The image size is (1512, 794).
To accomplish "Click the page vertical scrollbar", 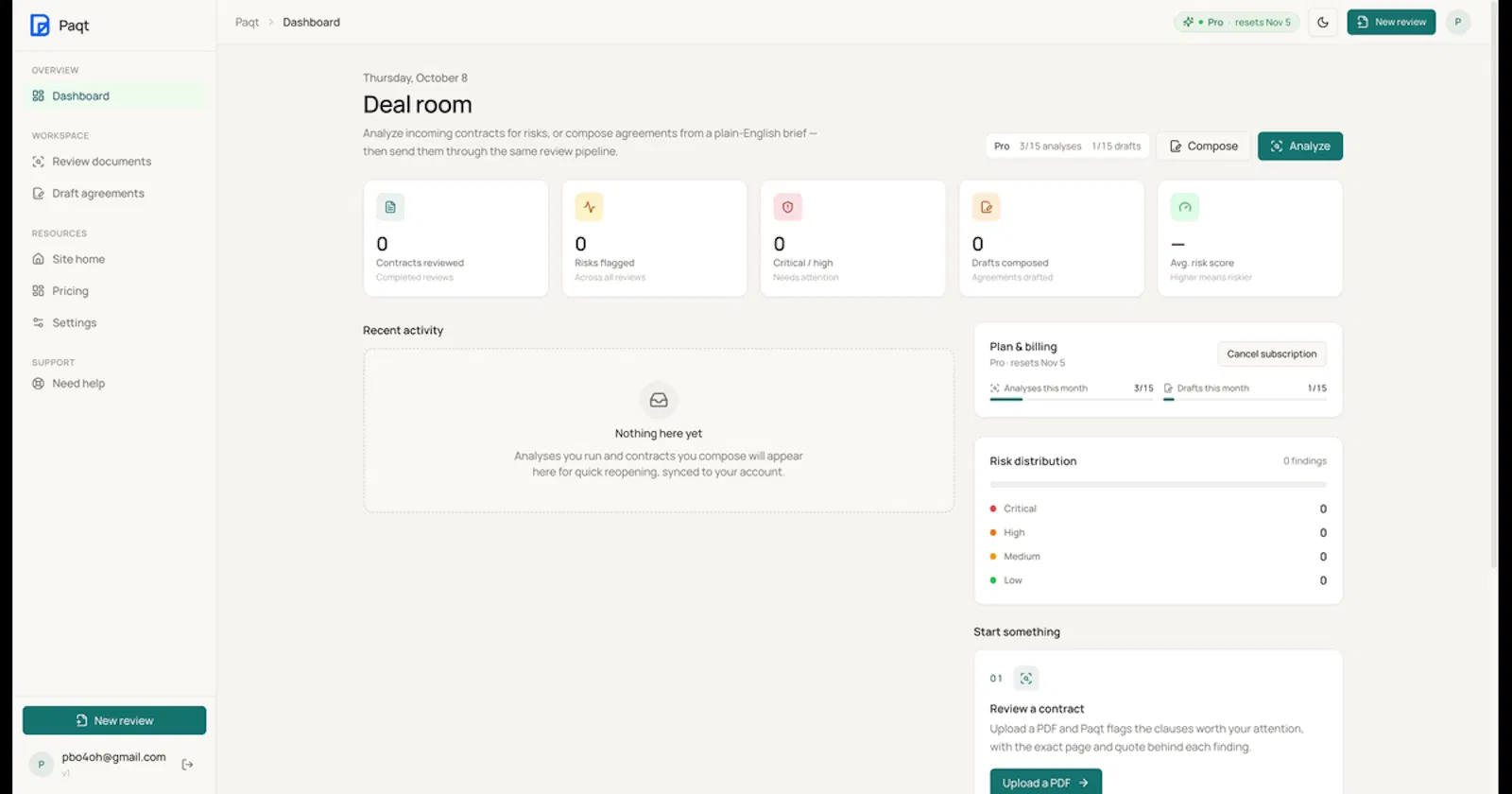I will pos(1494,284).
